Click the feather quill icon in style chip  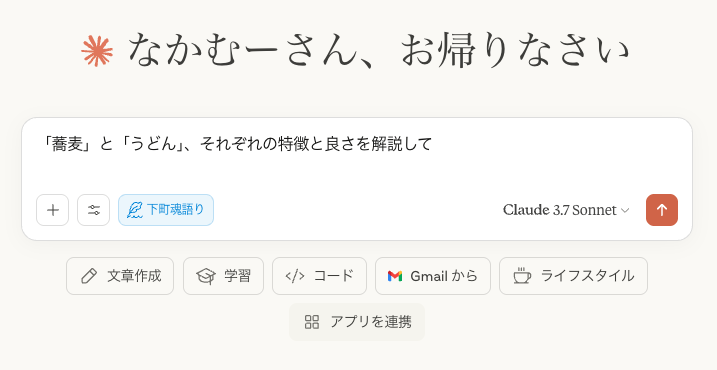(134, 210)
